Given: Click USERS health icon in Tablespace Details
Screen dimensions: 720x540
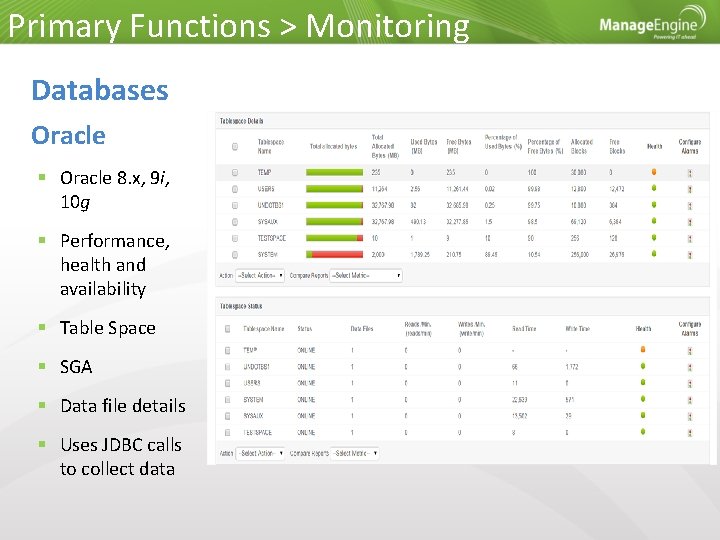Looking at the screenshot, I should pos(654,188).
